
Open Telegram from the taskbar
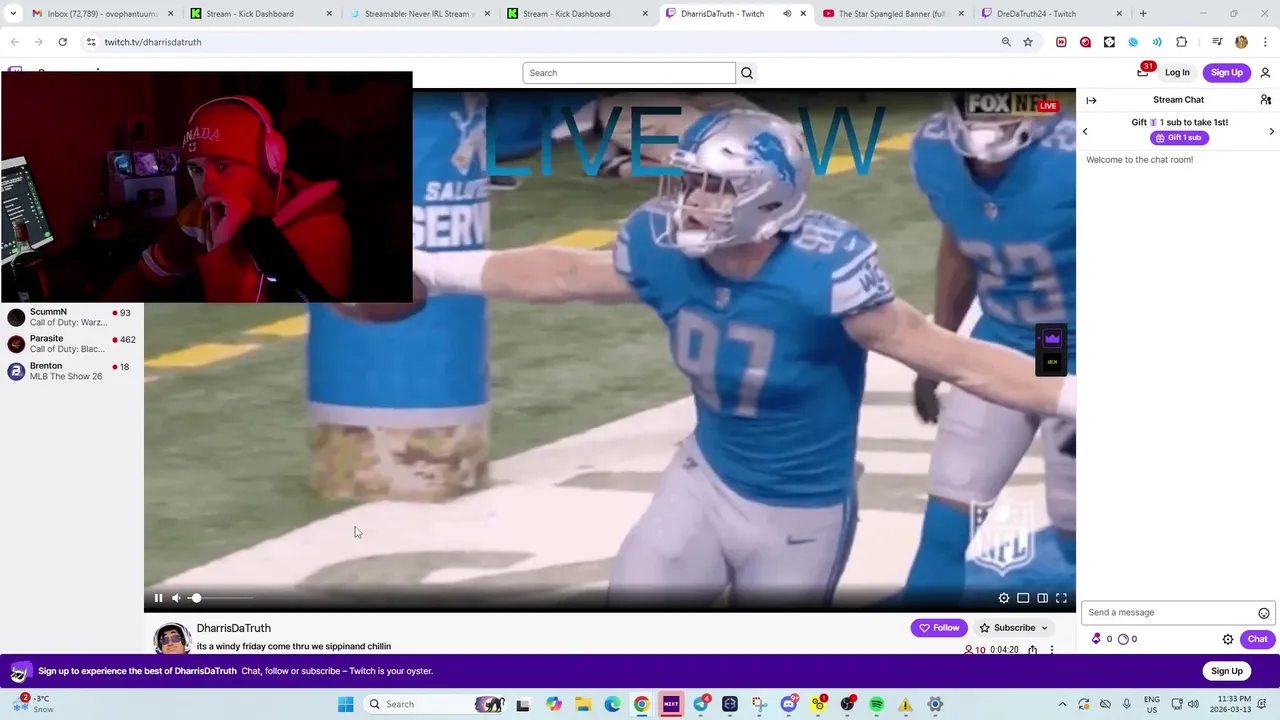[701, 704]
